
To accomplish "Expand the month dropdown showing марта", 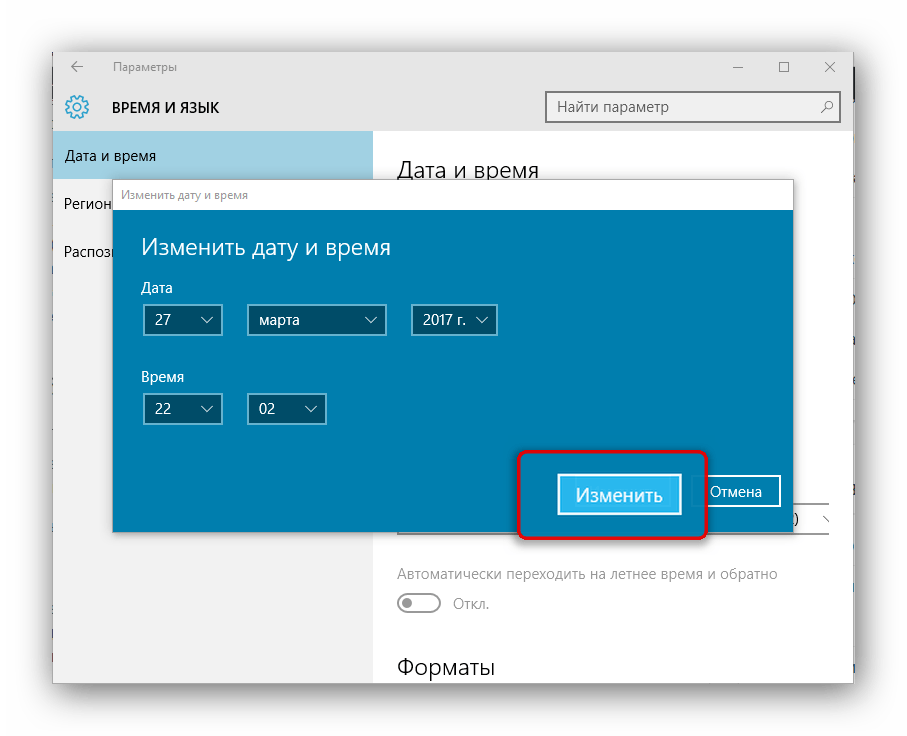I will click(x=316, y=320).
